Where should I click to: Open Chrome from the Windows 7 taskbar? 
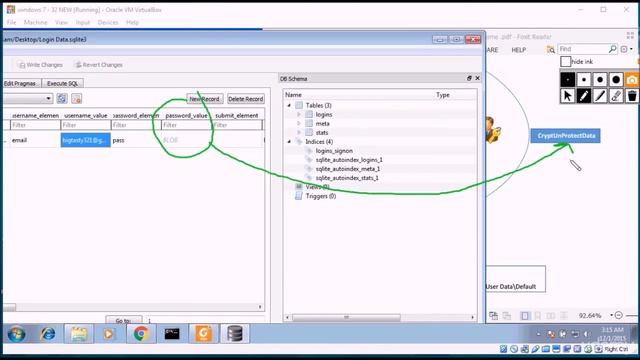coord(141,334)
